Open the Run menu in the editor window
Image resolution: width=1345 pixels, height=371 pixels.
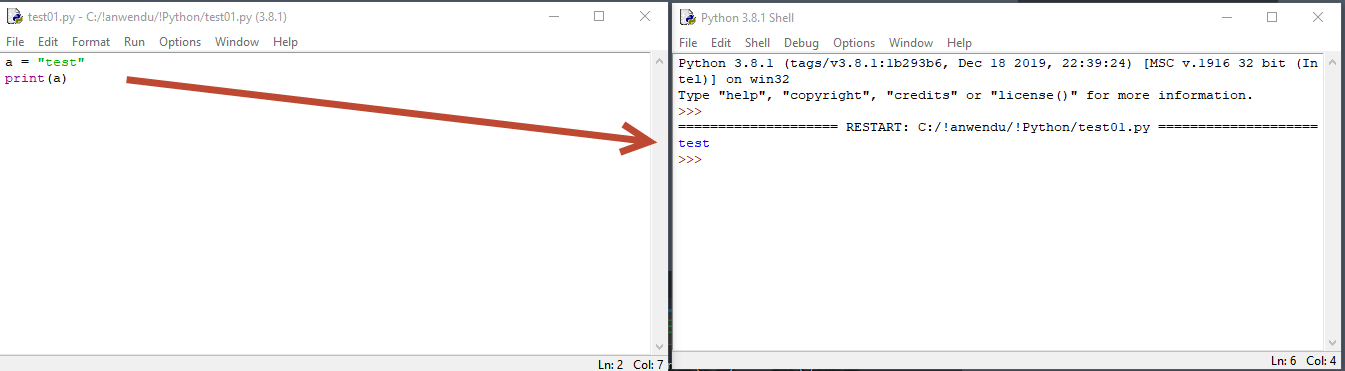coord(134,42)
